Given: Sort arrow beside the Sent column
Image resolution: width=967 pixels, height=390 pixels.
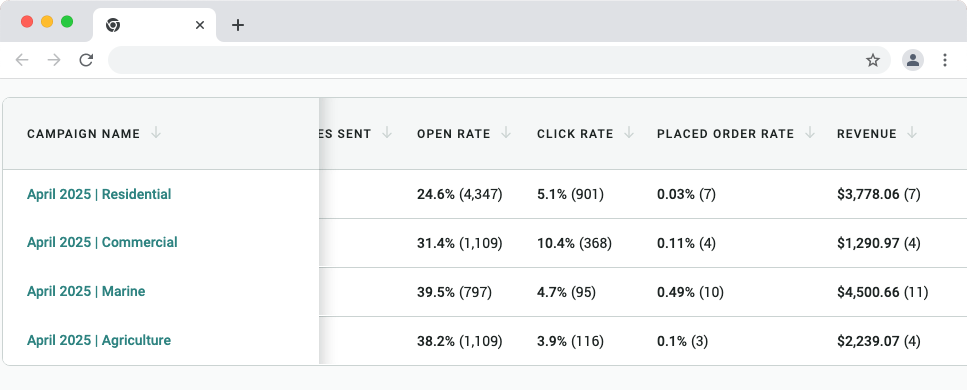Looking at the screenshot, I should click(387, 133).
